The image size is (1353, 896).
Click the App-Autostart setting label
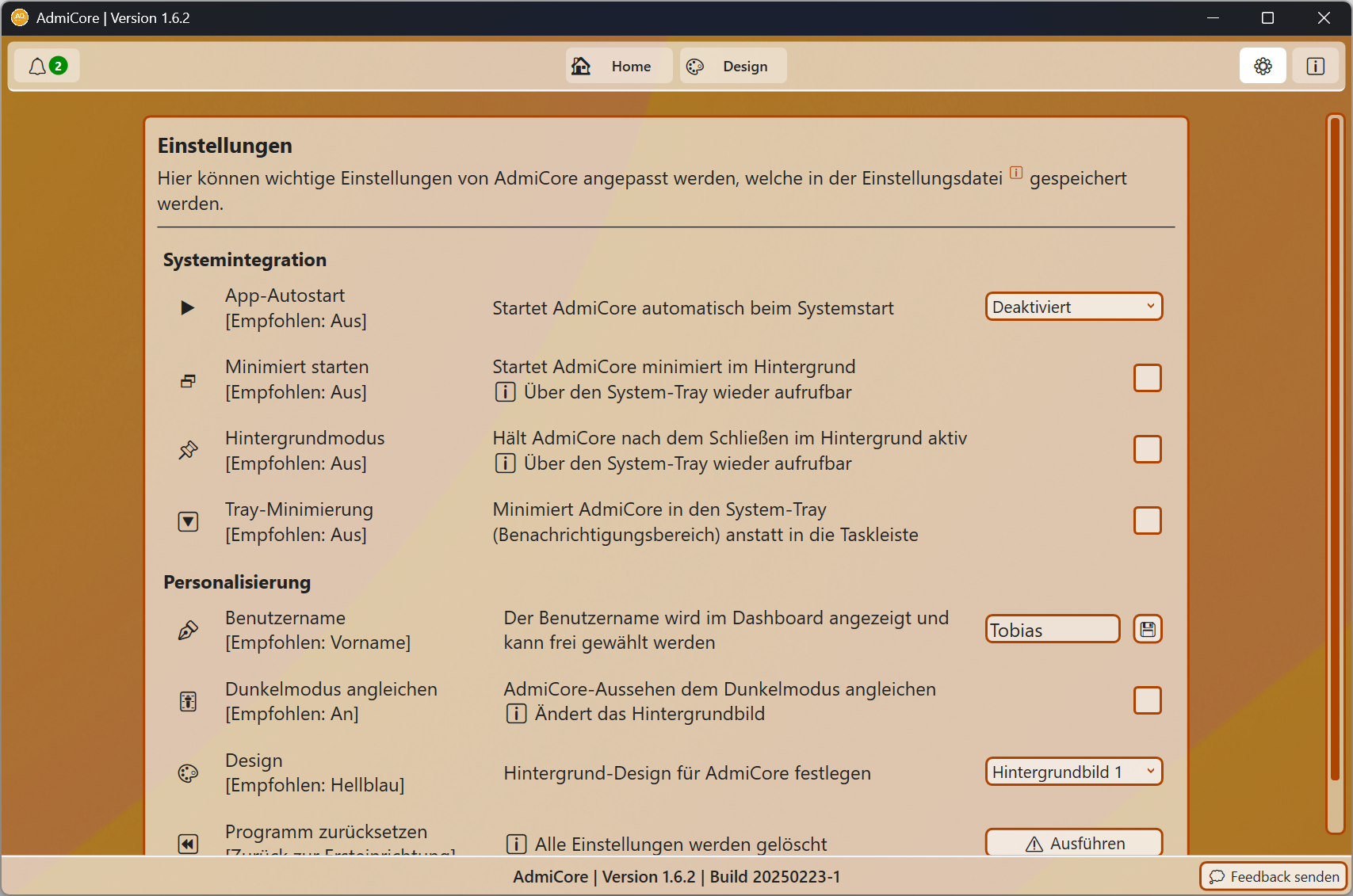[x=285, y=295]
